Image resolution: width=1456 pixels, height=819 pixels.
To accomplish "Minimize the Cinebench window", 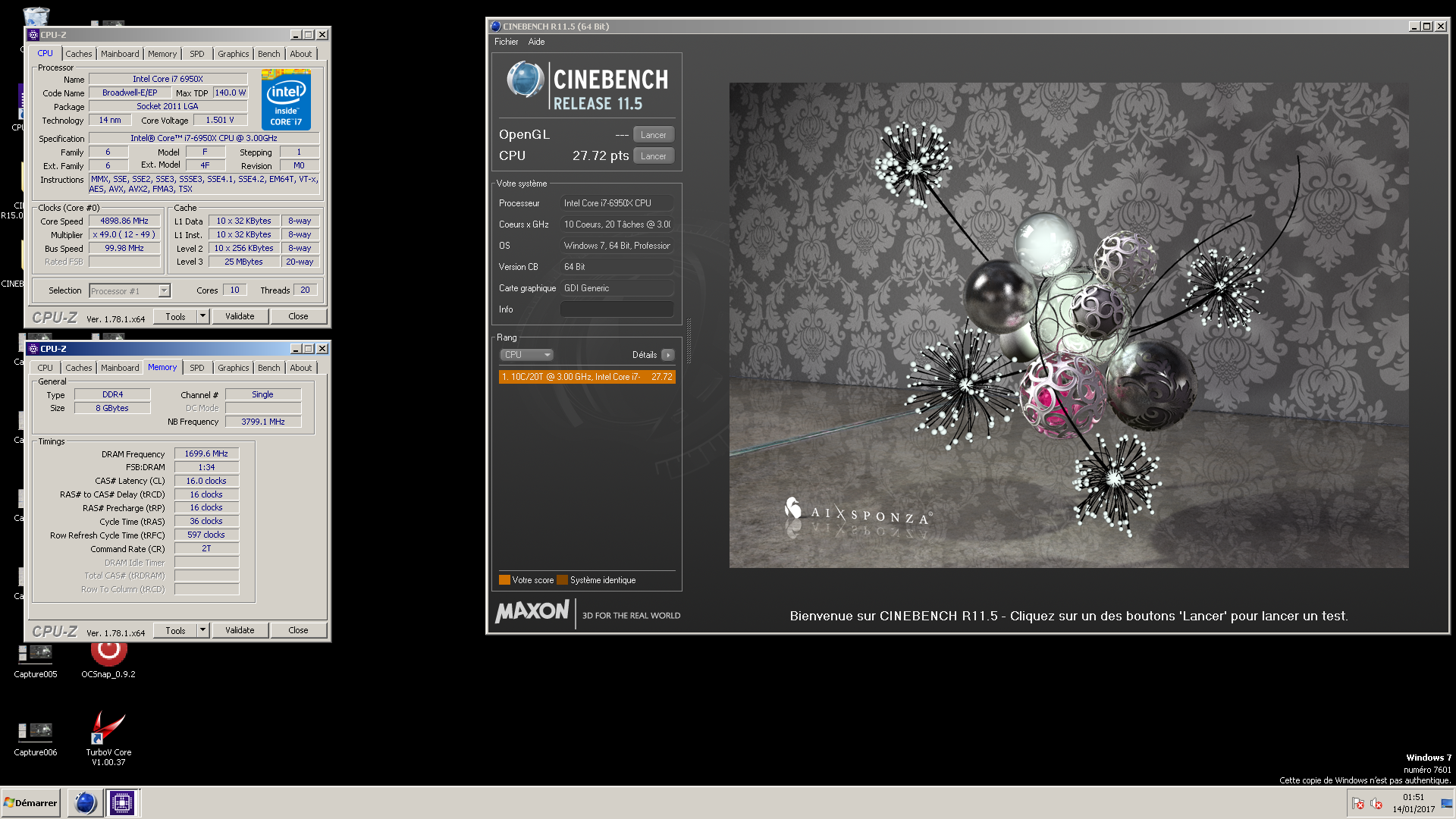I will (1414, 27).
